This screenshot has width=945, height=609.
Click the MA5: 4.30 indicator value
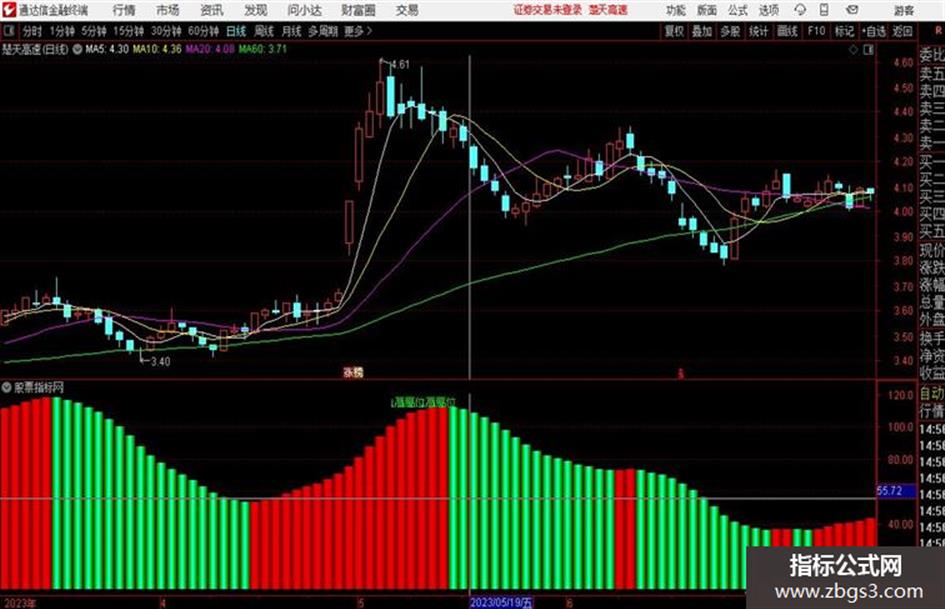point(107,49)
